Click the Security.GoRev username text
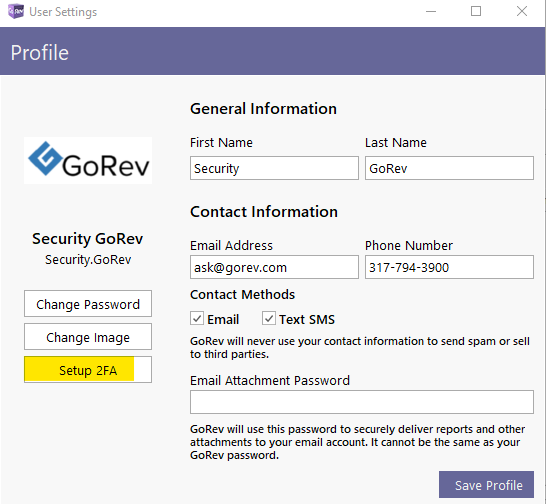This screenshot has height=504, width=546. click(88, 260)
